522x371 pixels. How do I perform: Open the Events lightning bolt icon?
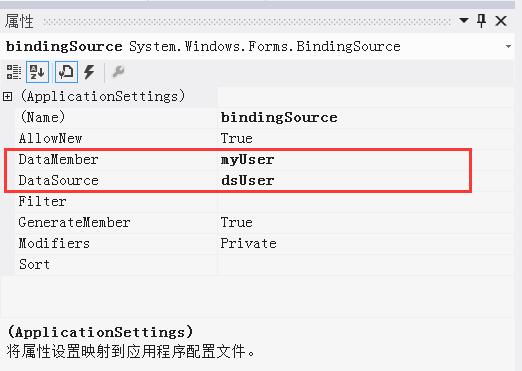point(89,72)
